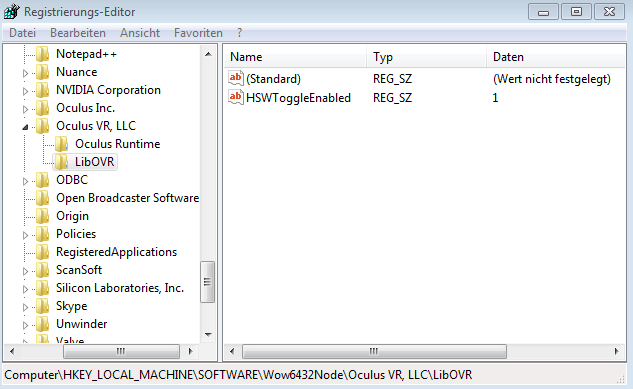Sort by the Name column header
The width and height of the screenshot is (633, 389).
tap(295, 57)
